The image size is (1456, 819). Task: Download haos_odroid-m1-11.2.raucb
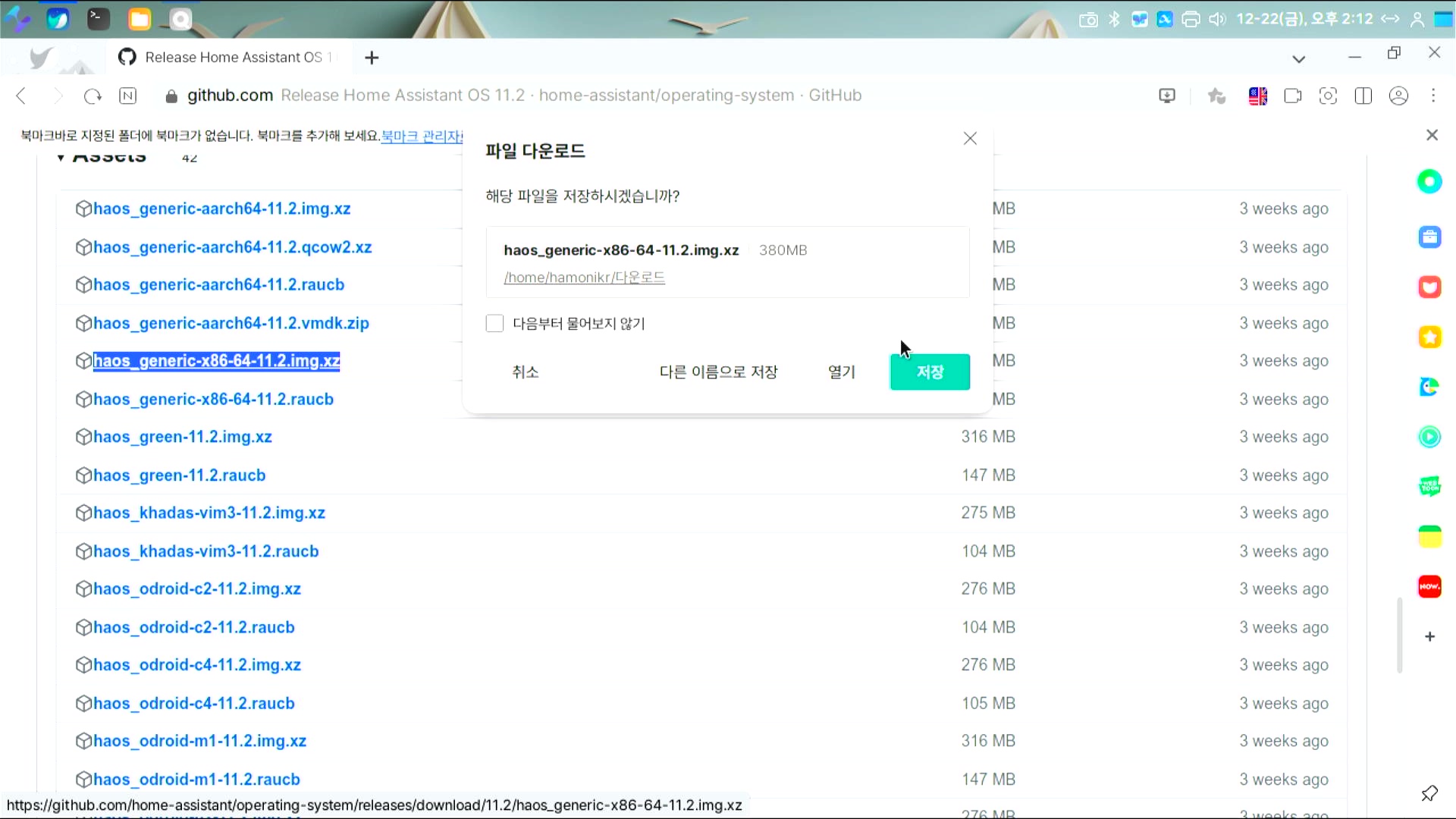click(x=196, y=779)
